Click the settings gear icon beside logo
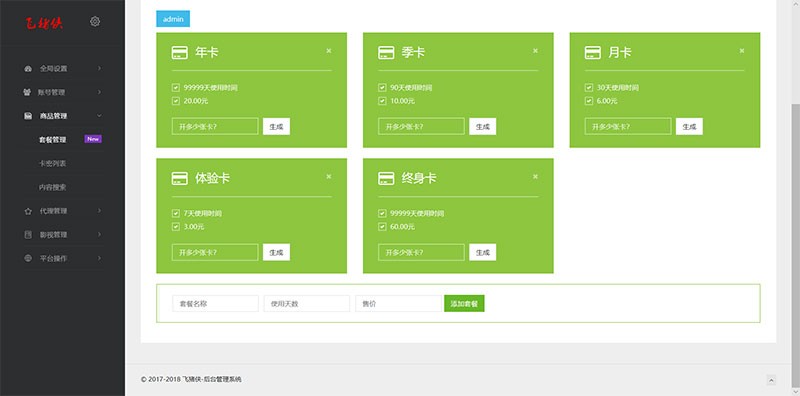 click(x=95, y=21)
